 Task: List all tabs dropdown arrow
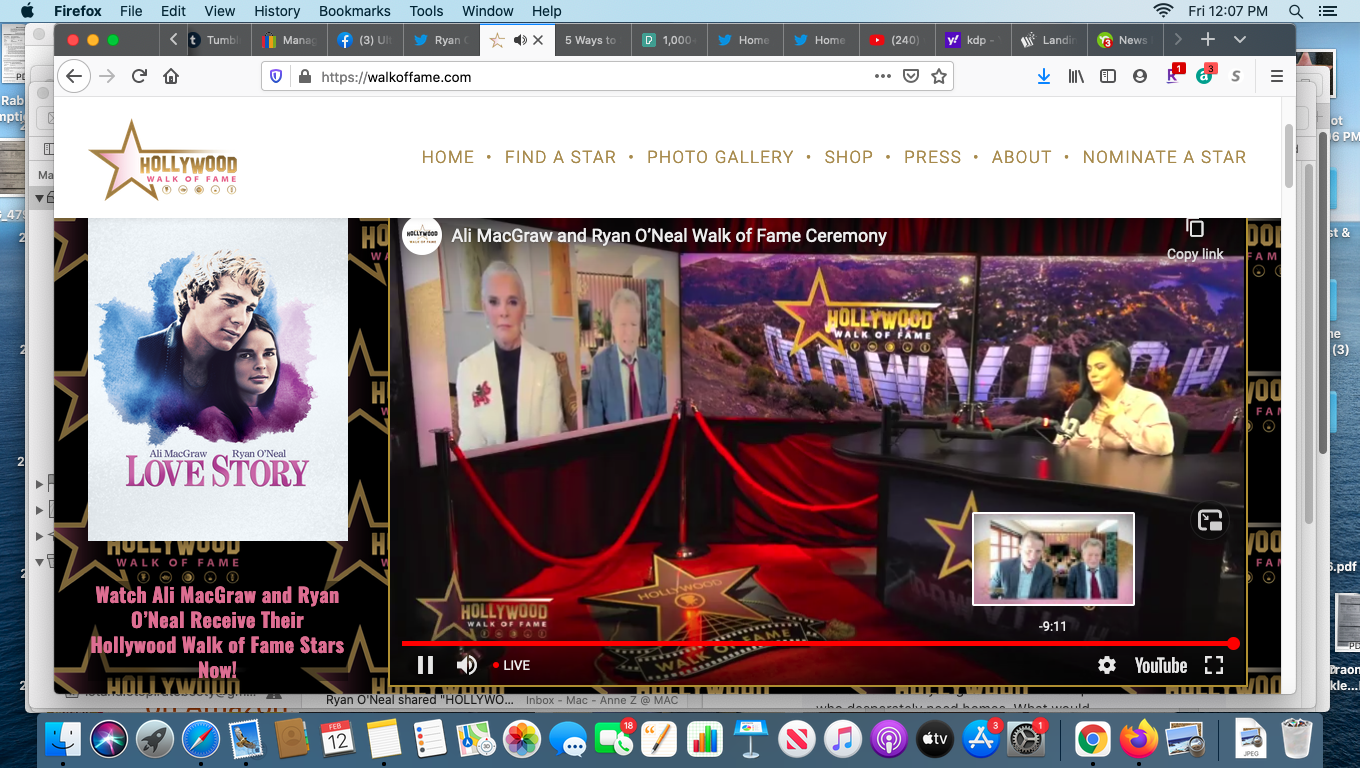coord(1240,39)
